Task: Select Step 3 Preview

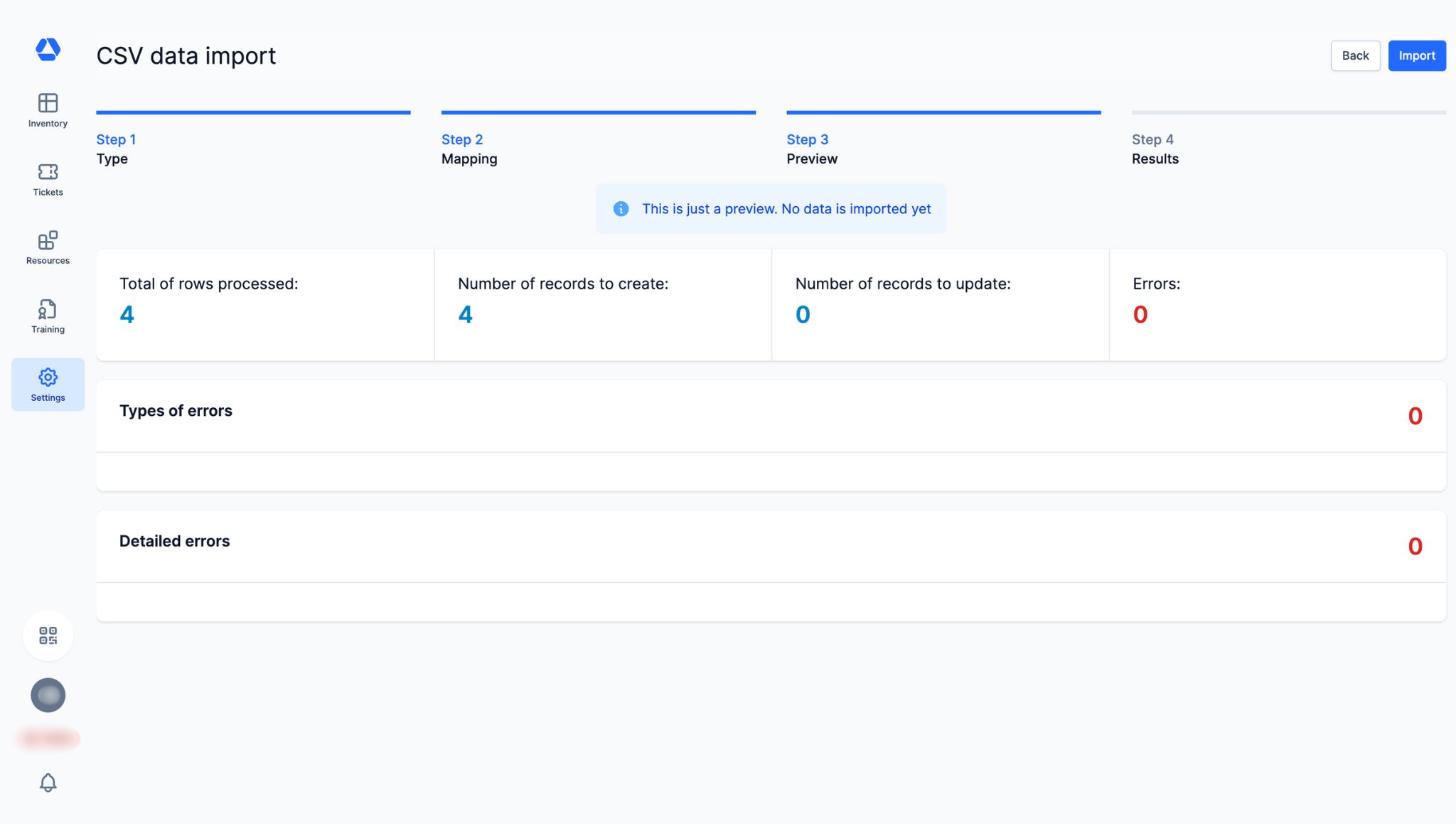Action: tap(811, 149)
